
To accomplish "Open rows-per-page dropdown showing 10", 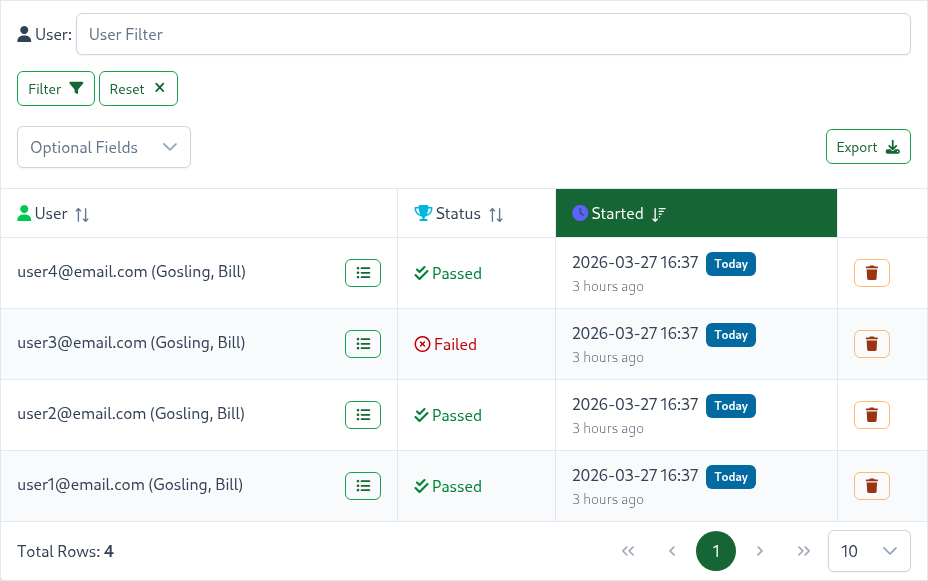I will (x=869, y=551).
